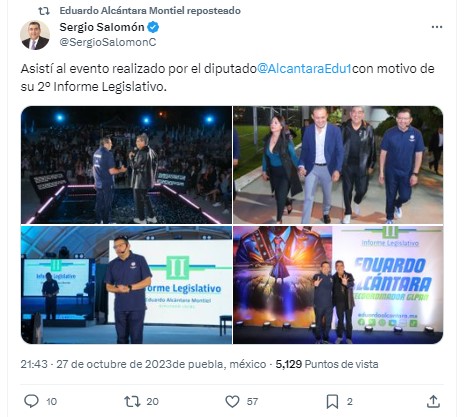Bookmark this tweet with the bookmark icon
465x417 pixels.
point(332,401)
